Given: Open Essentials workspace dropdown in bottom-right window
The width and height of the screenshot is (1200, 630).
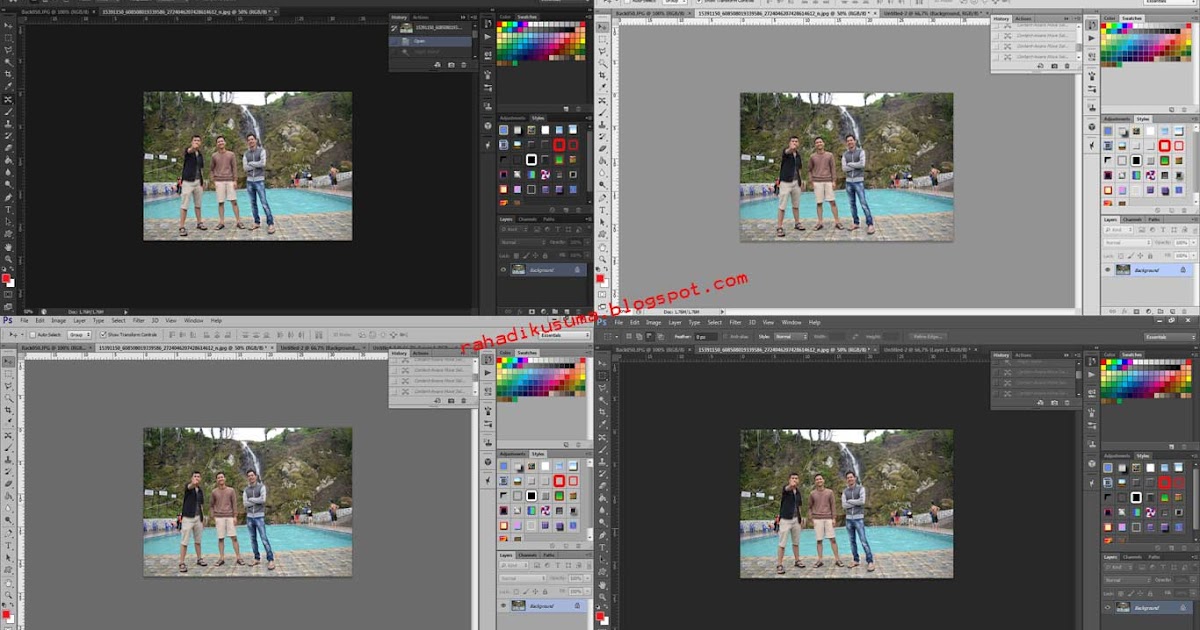Looking at the screenshot, I should coord(1170,337).
